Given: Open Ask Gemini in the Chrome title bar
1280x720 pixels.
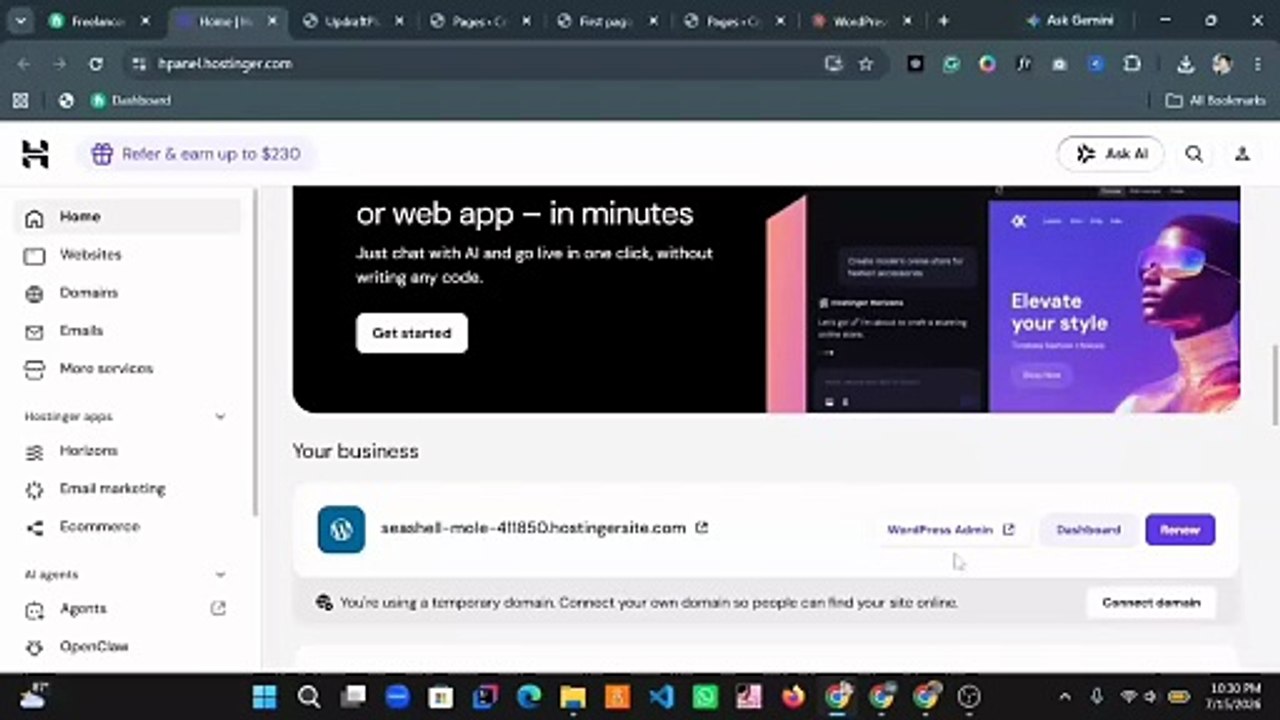Looking at the screenshot, I should coord(1069,20).
